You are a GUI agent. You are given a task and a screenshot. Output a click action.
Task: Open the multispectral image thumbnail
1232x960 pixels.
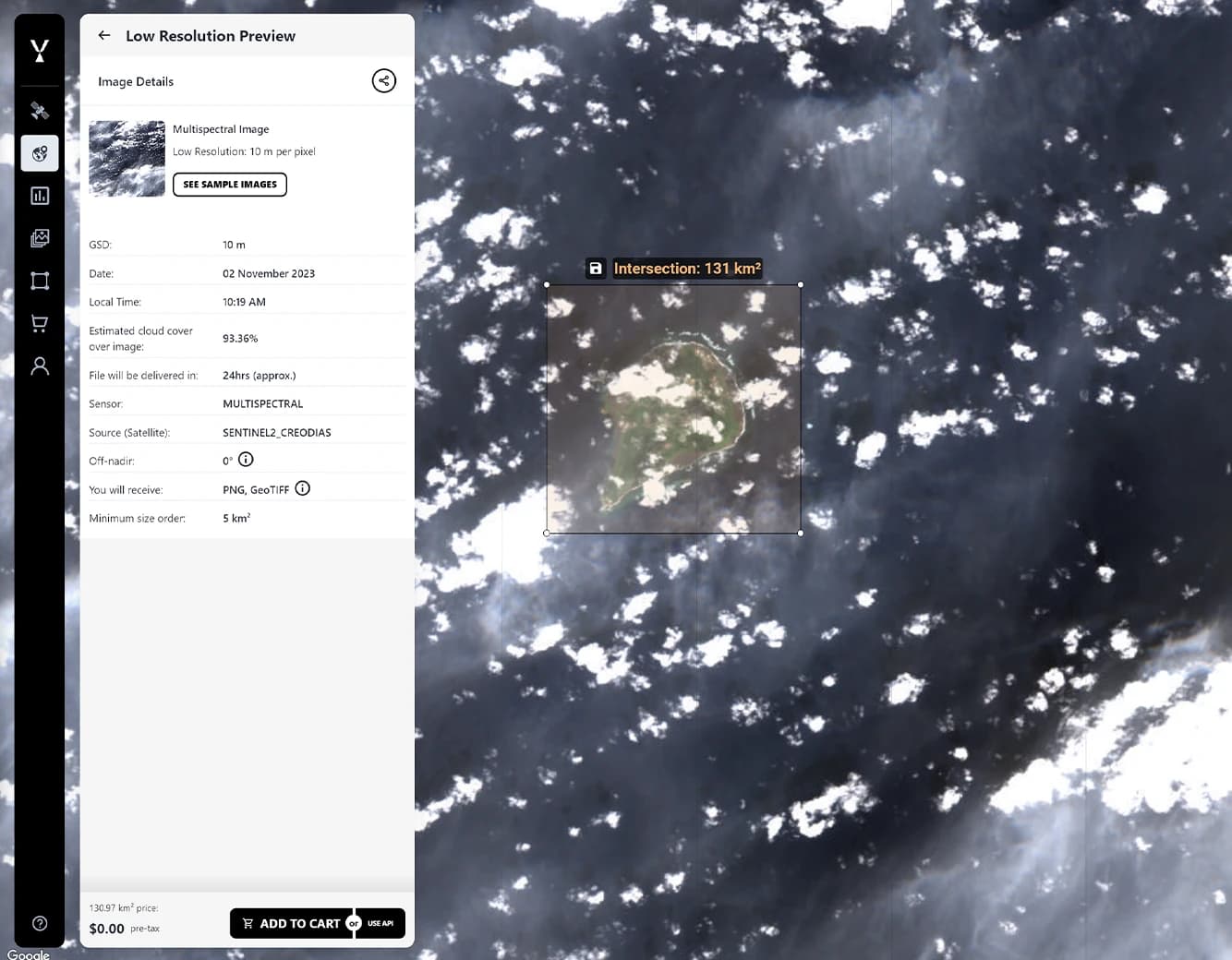pyautogui.click(x=127, y=158)
